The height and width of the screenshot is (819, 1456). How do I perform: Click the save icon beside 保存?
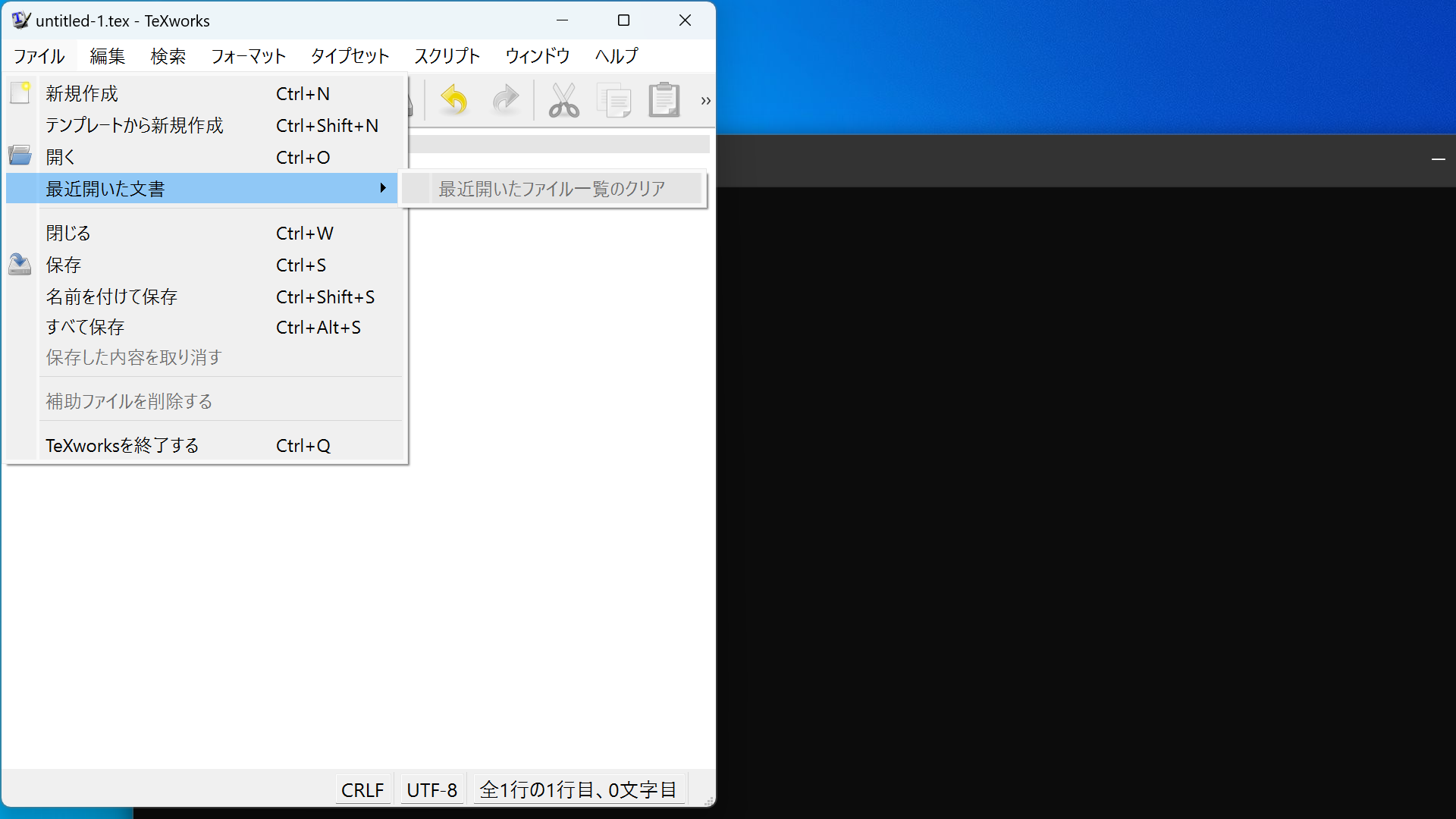[x=20, y=264]
